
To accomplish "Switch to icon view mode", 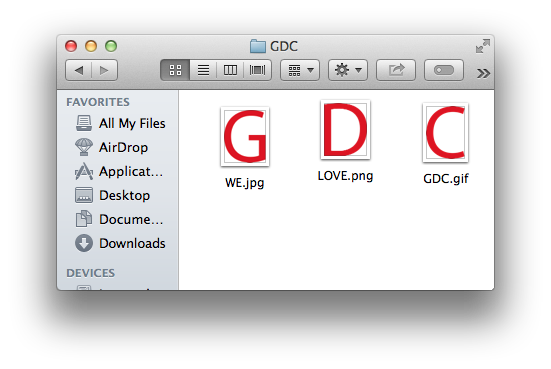I will (175, 70).
